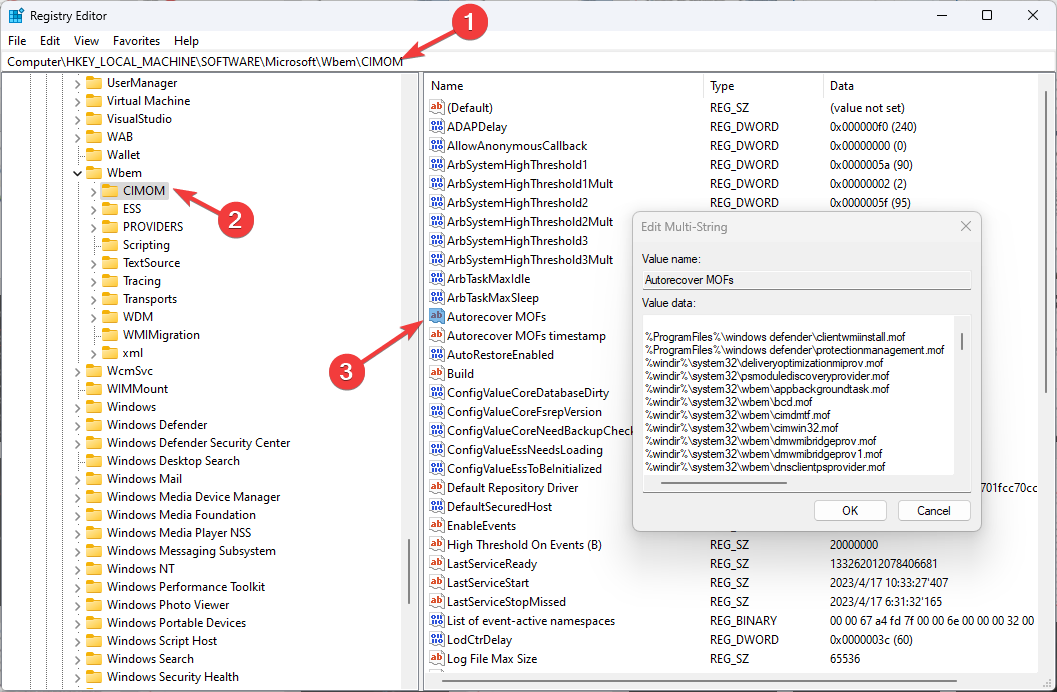Viewport: 1057px width, 692px height.
Task: Click the icon beside ConfigValueCoreDatabaseDirty
Action: (437, 392)
